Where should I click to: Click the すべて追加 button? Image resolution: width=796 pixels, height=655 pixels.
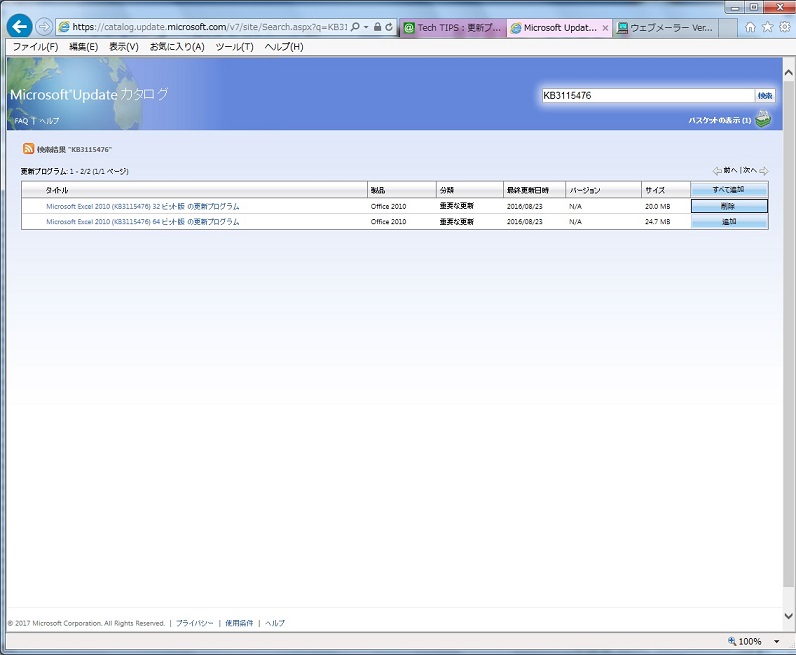(729, 189)
